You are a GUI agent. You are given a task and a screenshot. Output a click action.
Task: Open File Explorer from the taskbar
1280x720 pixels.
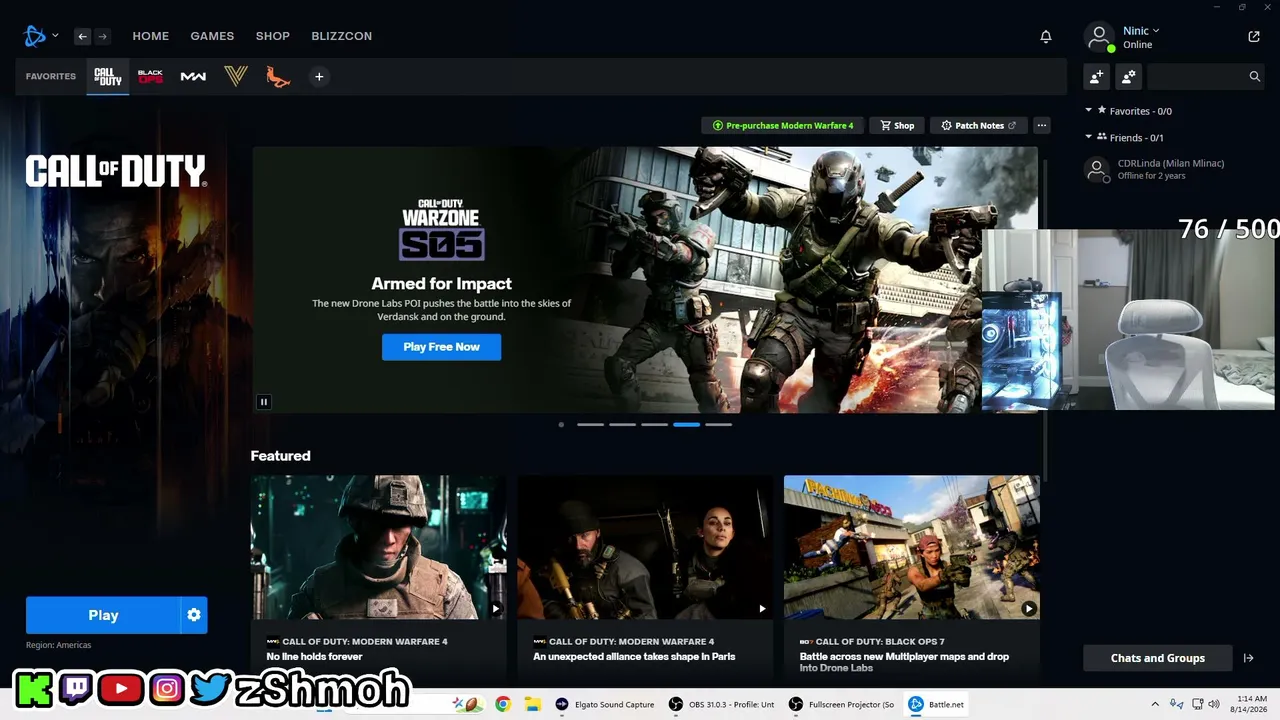pyautogui.click(x=533, y=704)
